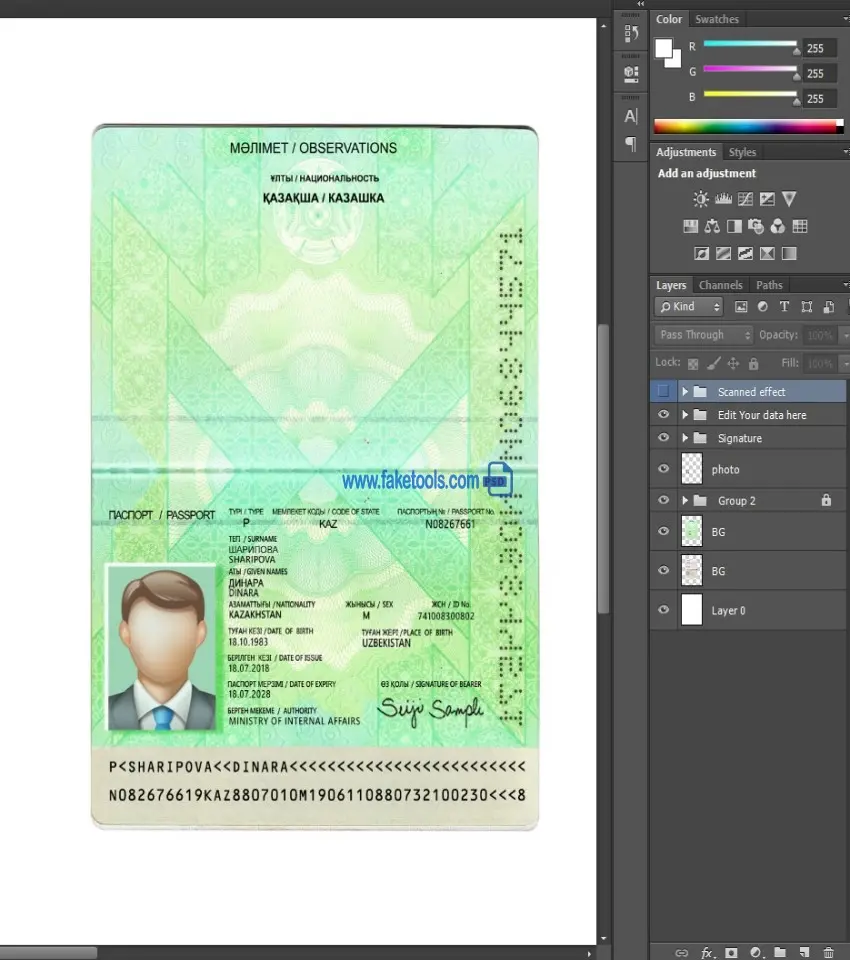This screenshot has height=960, width=850.
Task: Open the Kind filter dropdown
Action: pyautogui.click(x=689, y=307)
